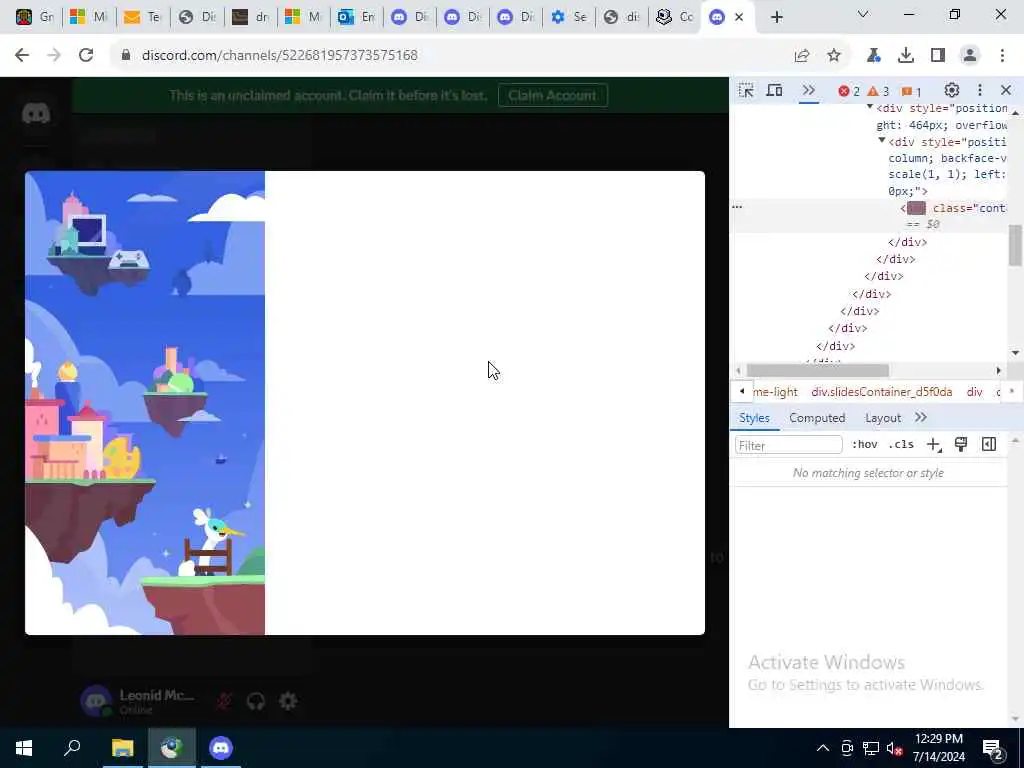
Task: Click the new style rule plus icon
Action: click(934, 445)
